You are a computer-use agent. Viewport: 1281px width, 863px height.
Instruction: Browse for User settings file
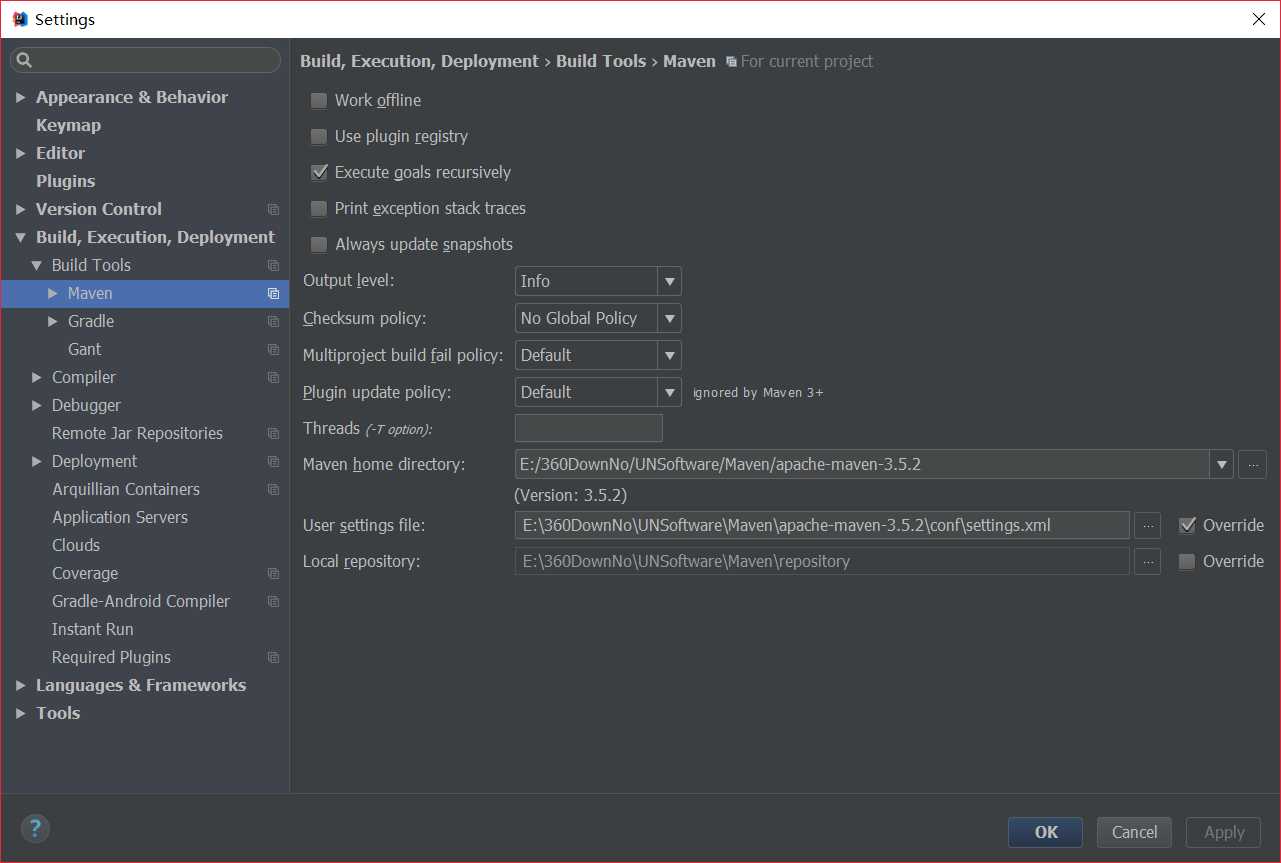1148,525
